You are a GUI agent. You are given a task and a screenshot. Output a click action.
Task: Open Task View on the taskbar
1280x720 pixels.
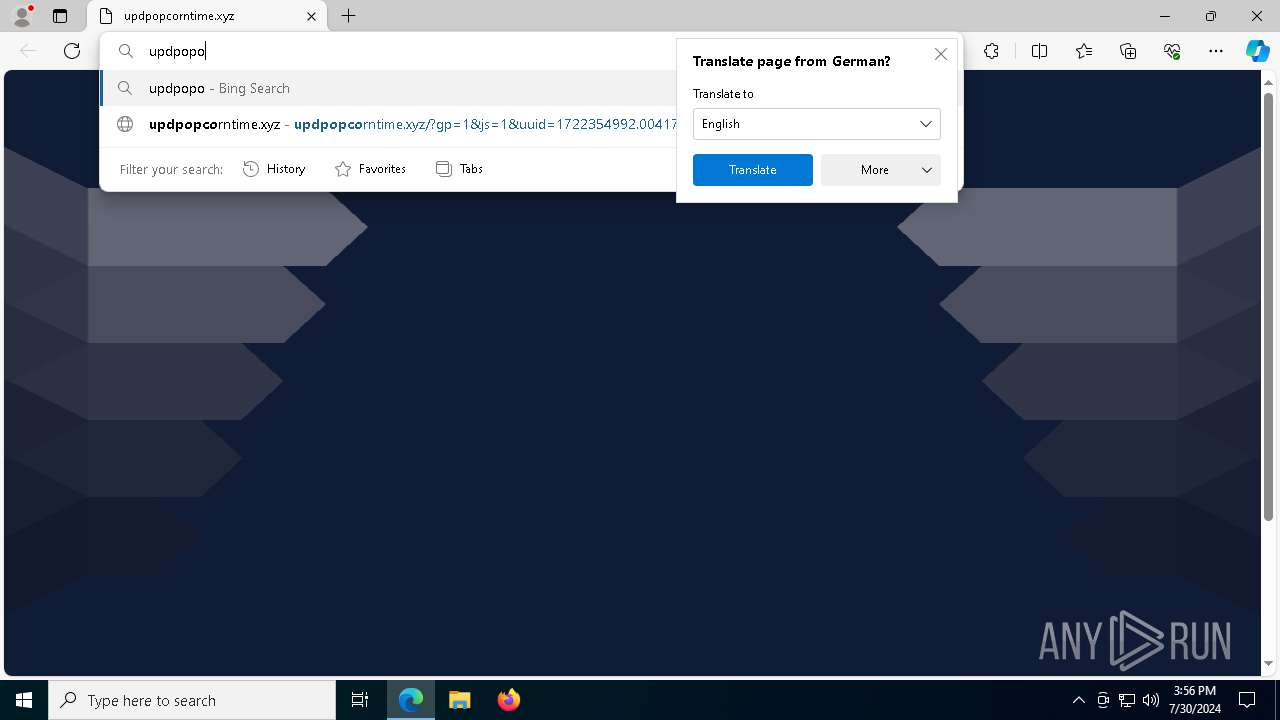[360, 700]
